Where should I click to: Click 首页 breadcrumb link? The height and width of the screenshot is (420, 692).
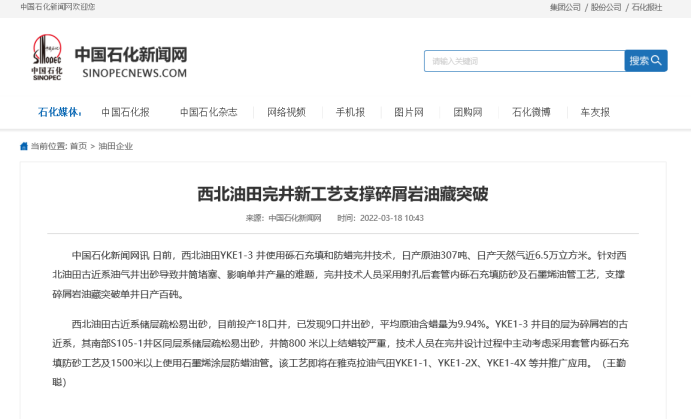click(x=79, y=146)
